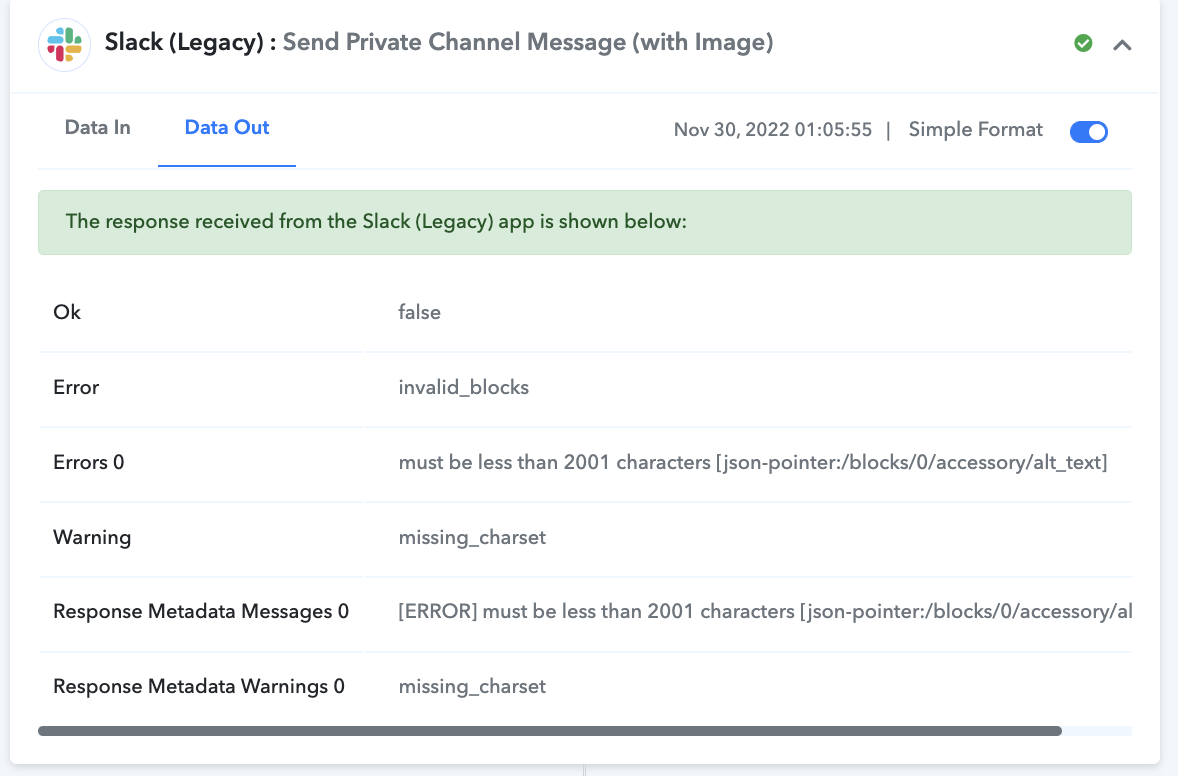Click the 'Simple Format' label text
The image size is (1178, 776).
(975, 130)
